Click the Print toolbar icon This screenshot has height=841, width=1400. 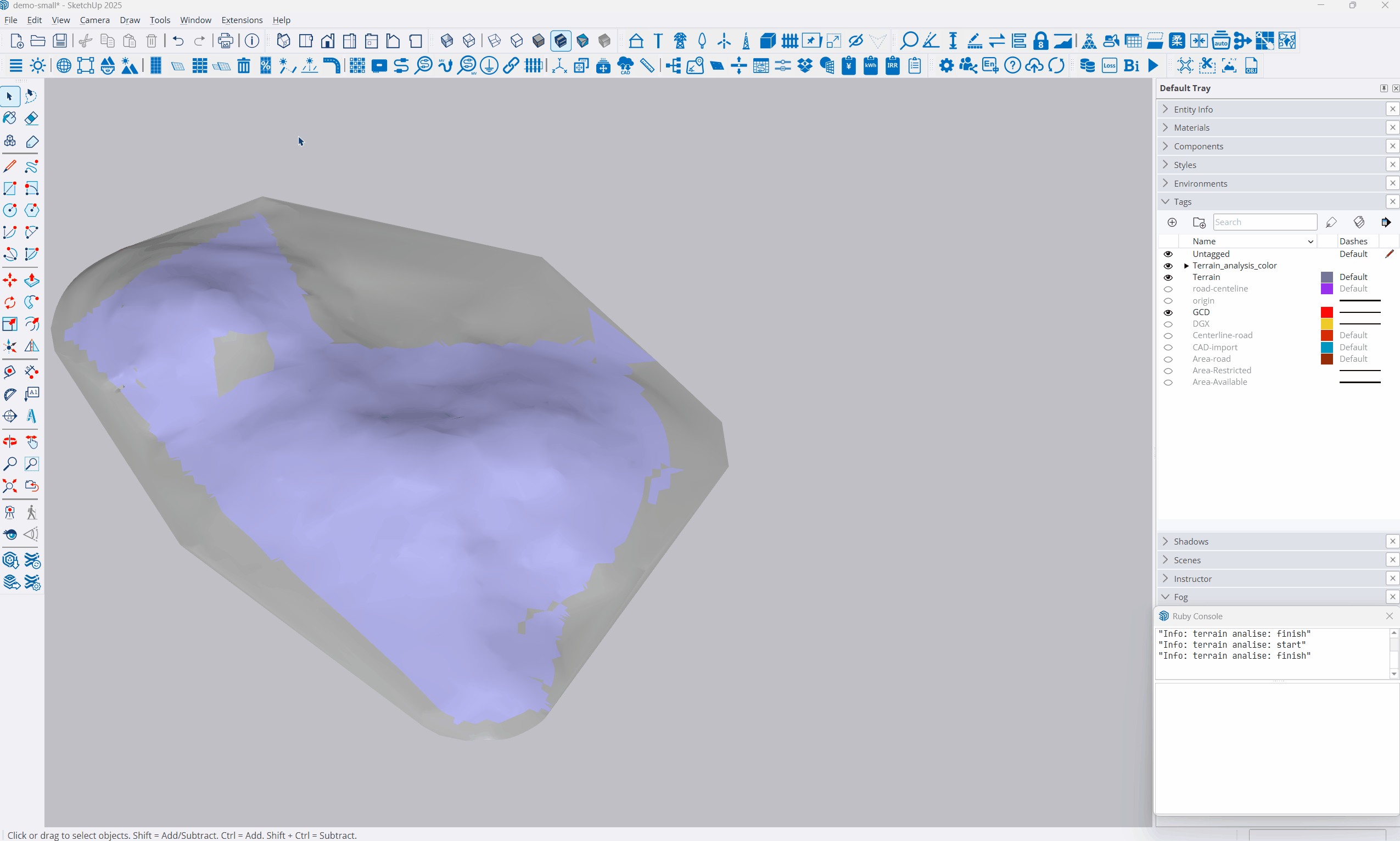[x=226, y=41]
